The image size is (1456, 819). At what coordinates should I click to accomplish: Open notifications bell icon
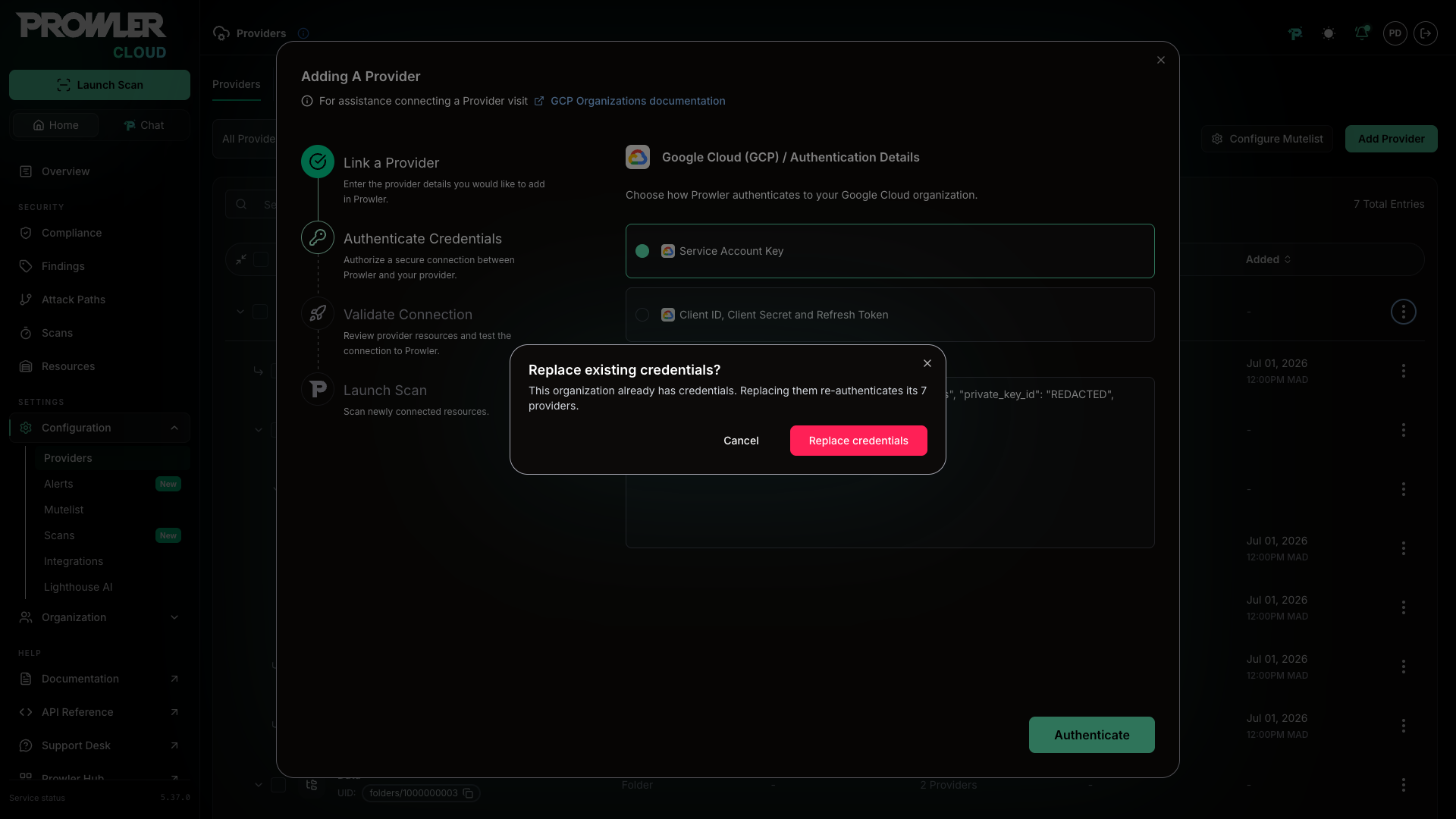tap(1362, 33)
